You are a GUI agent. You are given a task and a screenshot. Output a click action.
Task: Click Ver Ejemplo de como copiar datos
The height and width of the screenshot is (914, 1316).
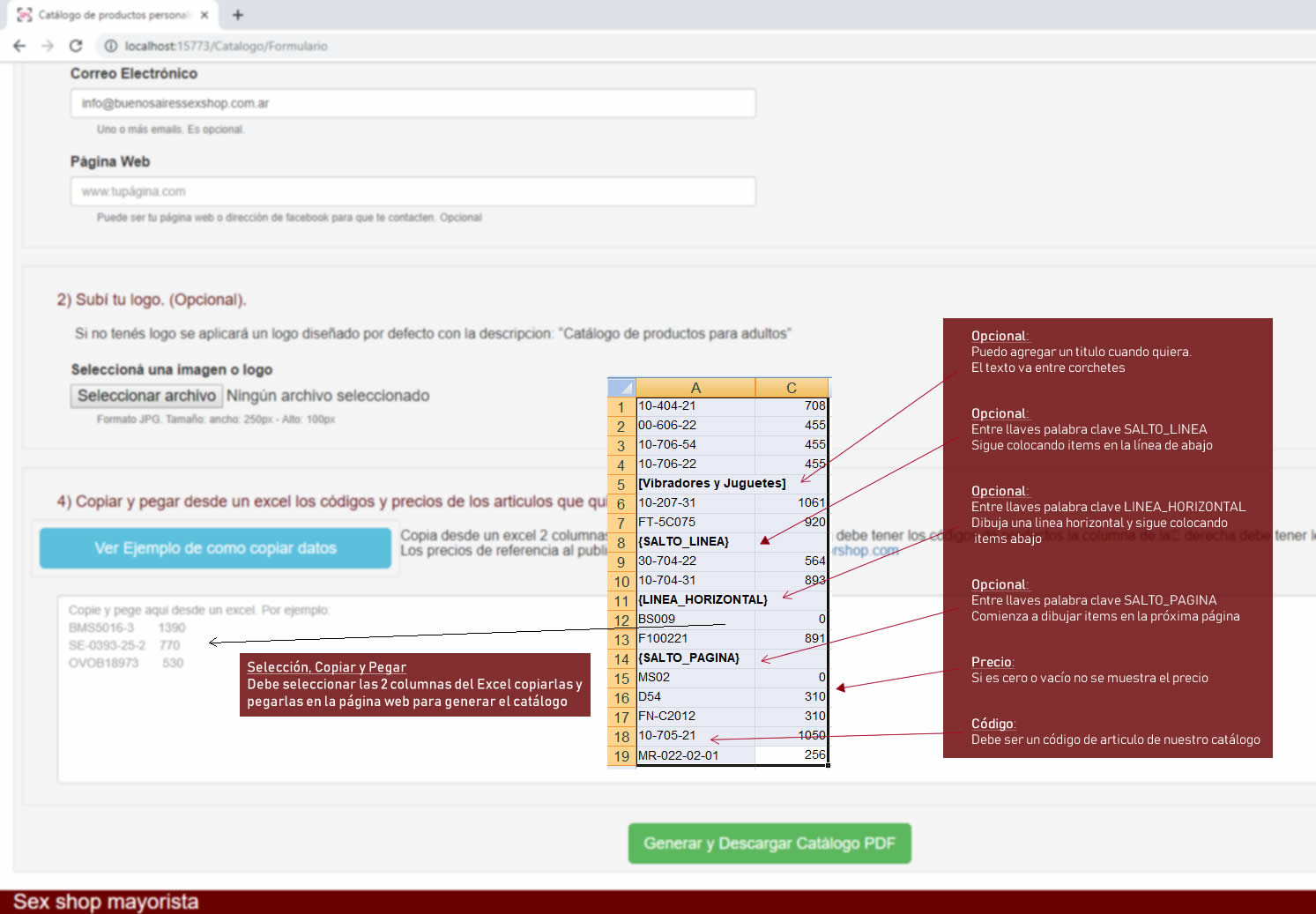tap(215, 548)
